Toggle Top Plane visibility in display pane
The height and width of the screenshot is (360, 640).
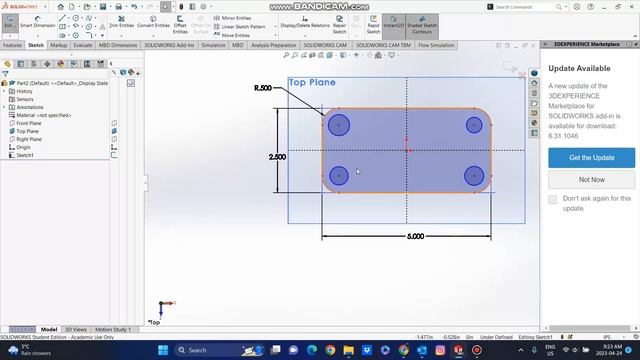pyautogui.click(x=114, y=131)
